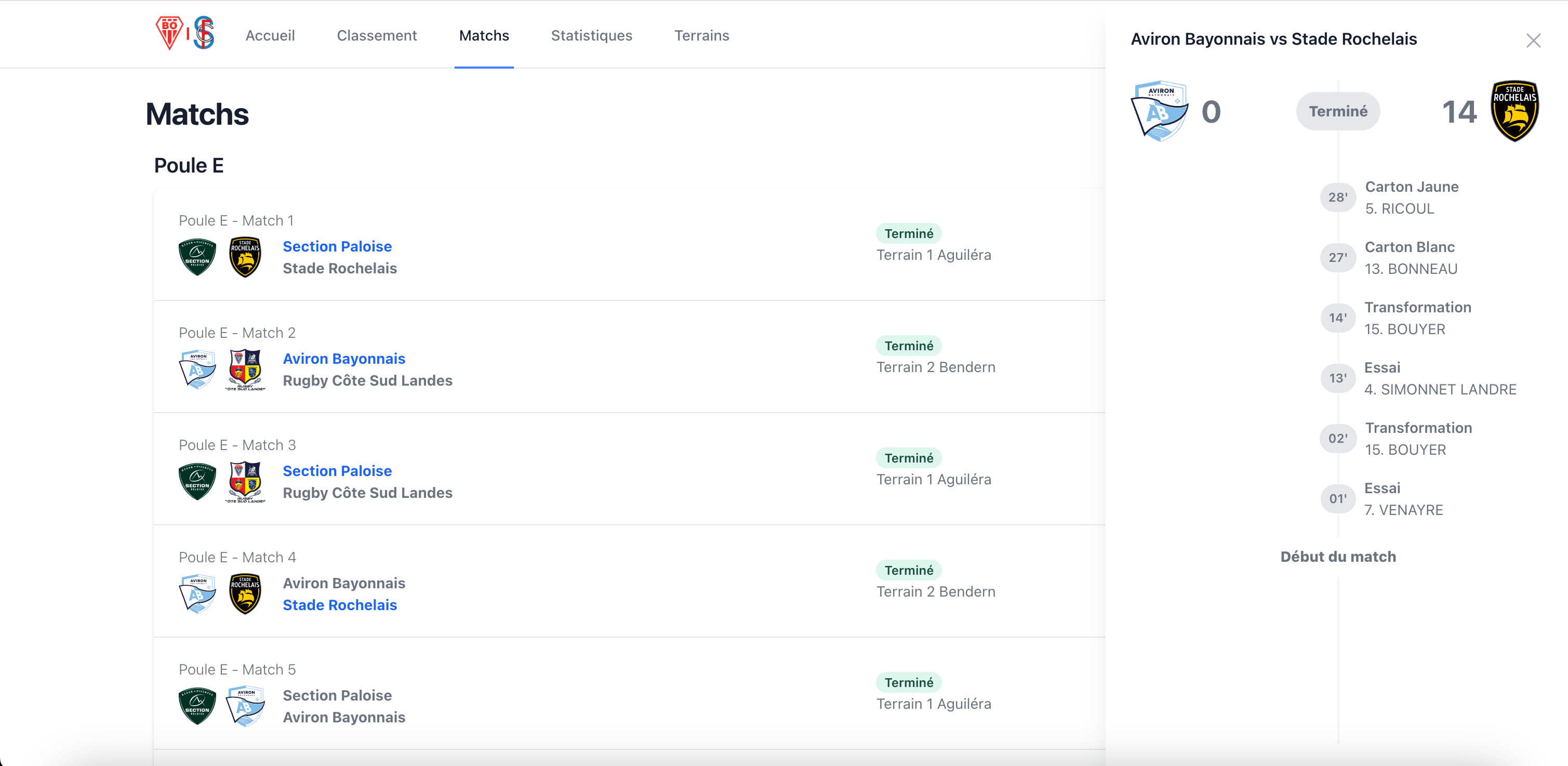Image resolution: width=1568 pixels, height=766 pixels.
Task: Click the BO Biarritz Olympique logo
Action: [169, 33]
